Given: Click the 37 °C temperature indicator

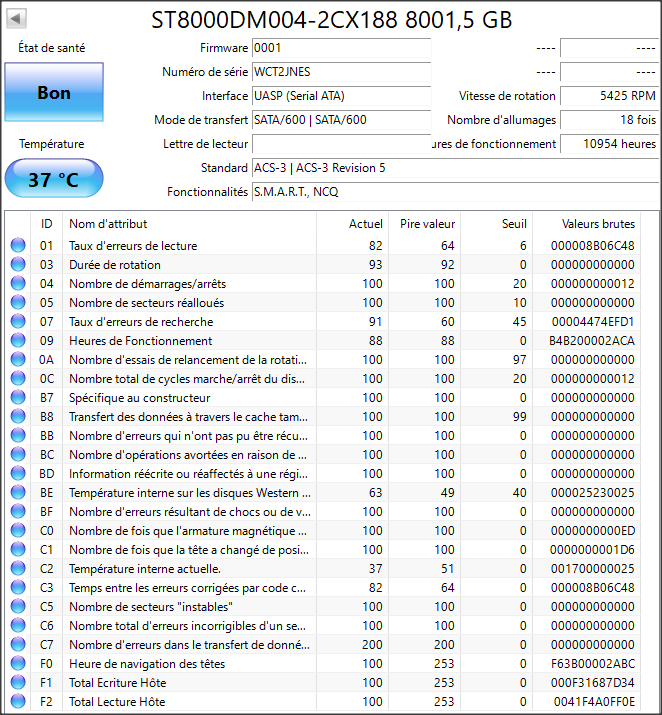Looking at the screenshot, I should coord(54,179).
